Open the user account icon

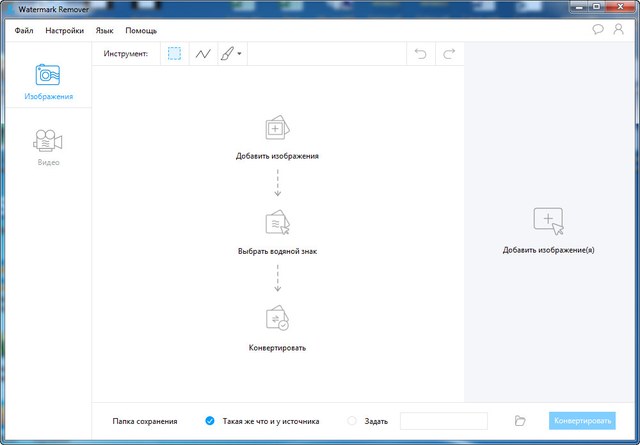(x=619, y=30)
